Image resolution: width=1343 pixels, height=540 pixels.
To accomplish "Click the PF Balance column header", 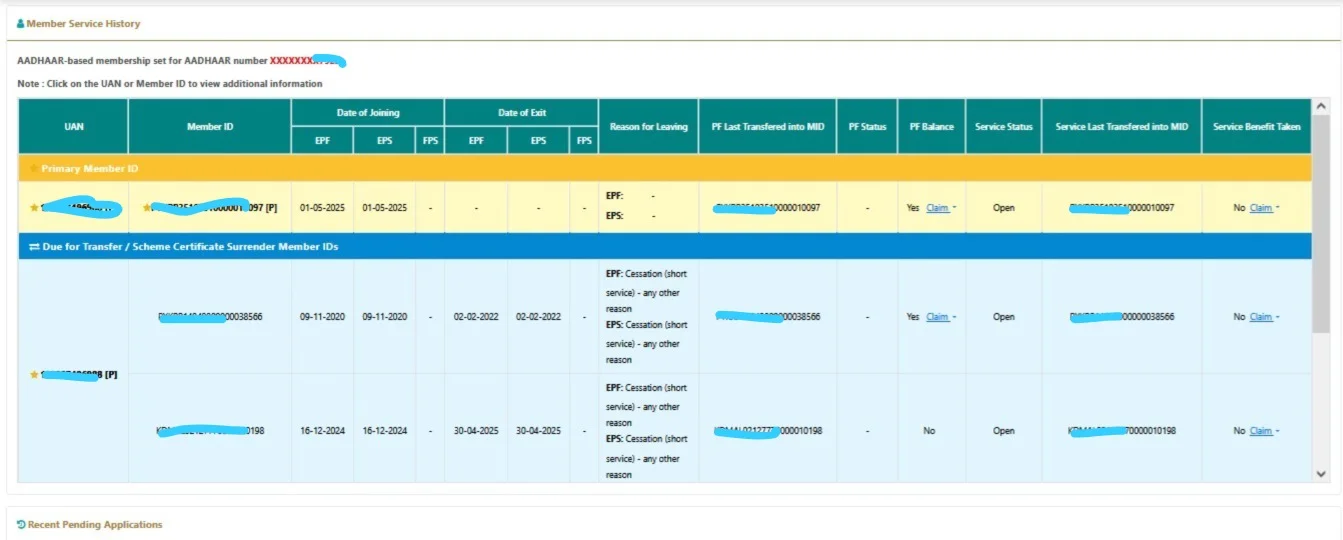I will click(931, 127).
